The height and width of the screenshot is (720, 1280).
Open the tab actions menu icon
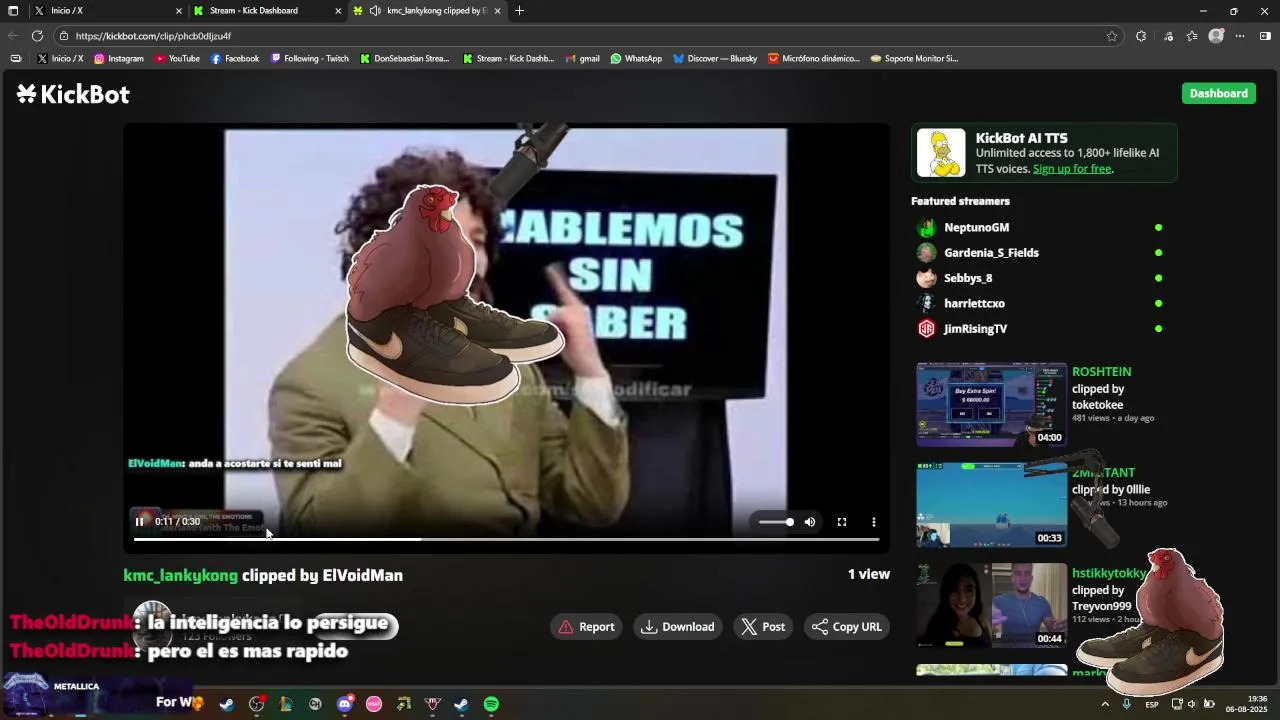click(13, 11)
